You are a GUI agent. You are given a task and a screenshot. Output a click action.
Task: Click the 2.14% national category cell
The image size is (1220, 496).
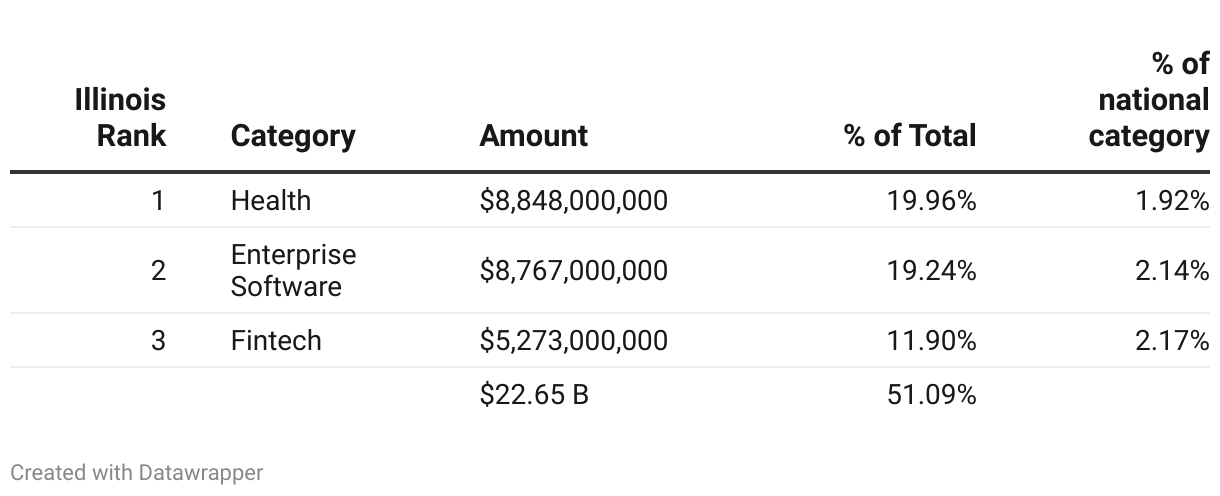(1172, 270)
